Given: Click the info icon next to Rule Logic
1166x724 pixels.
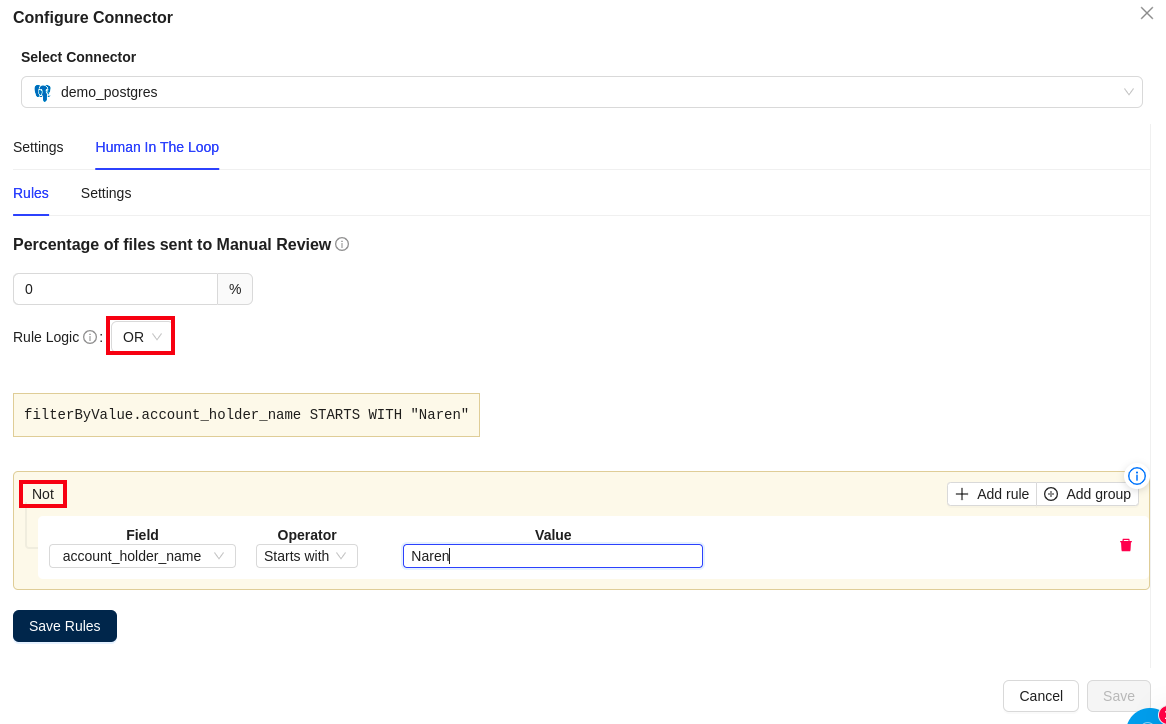Looking at the screenshot, I should pos(90,337).
